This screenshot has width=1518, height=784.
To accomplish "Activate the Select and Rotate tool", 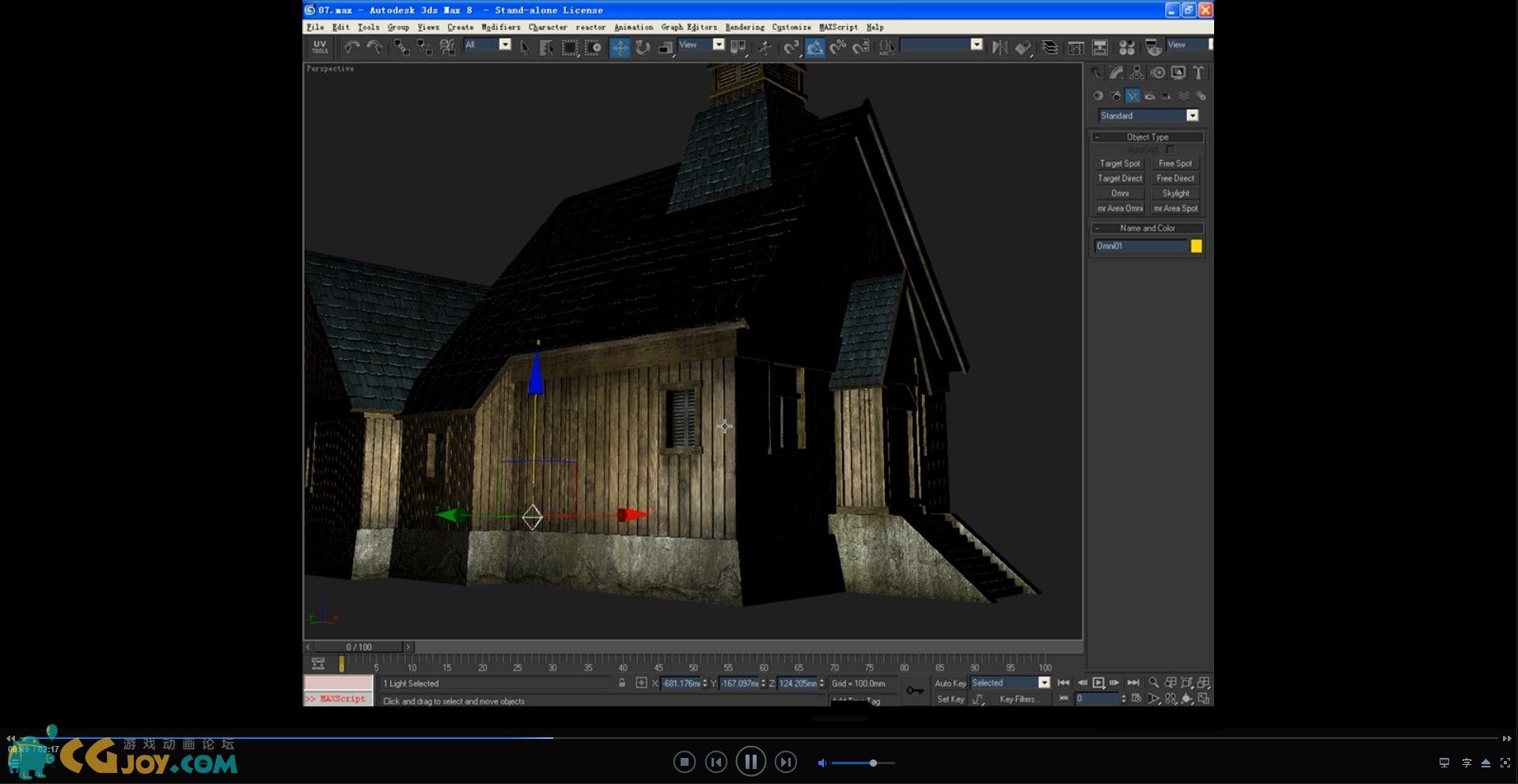I will click(x=643, y=47).
